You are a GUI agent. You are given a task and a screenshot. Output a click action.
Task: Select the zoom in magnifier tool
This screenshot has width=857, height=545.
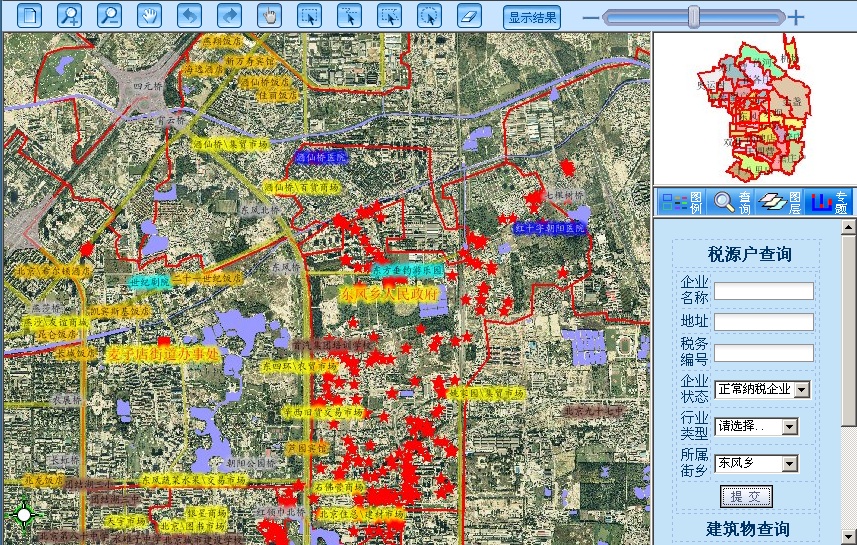(x=69, y=16)
